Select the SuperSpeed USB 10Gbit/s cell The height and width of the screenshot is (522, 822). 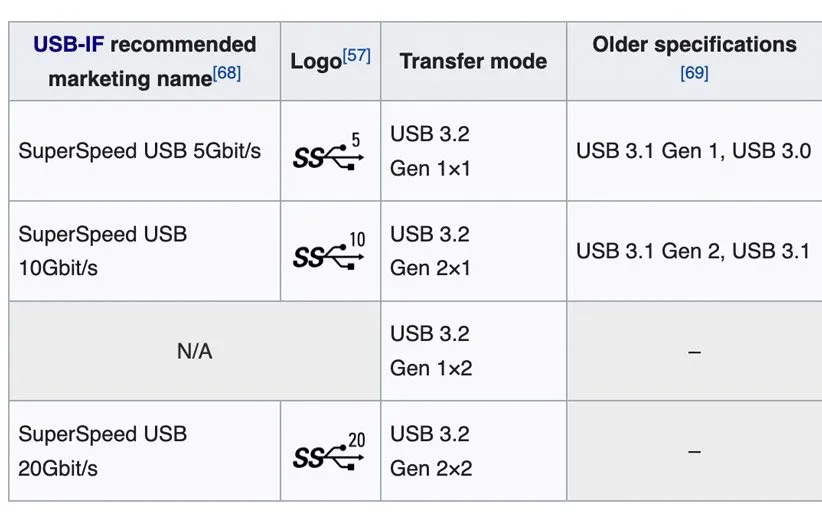click(x=102, y=251)
